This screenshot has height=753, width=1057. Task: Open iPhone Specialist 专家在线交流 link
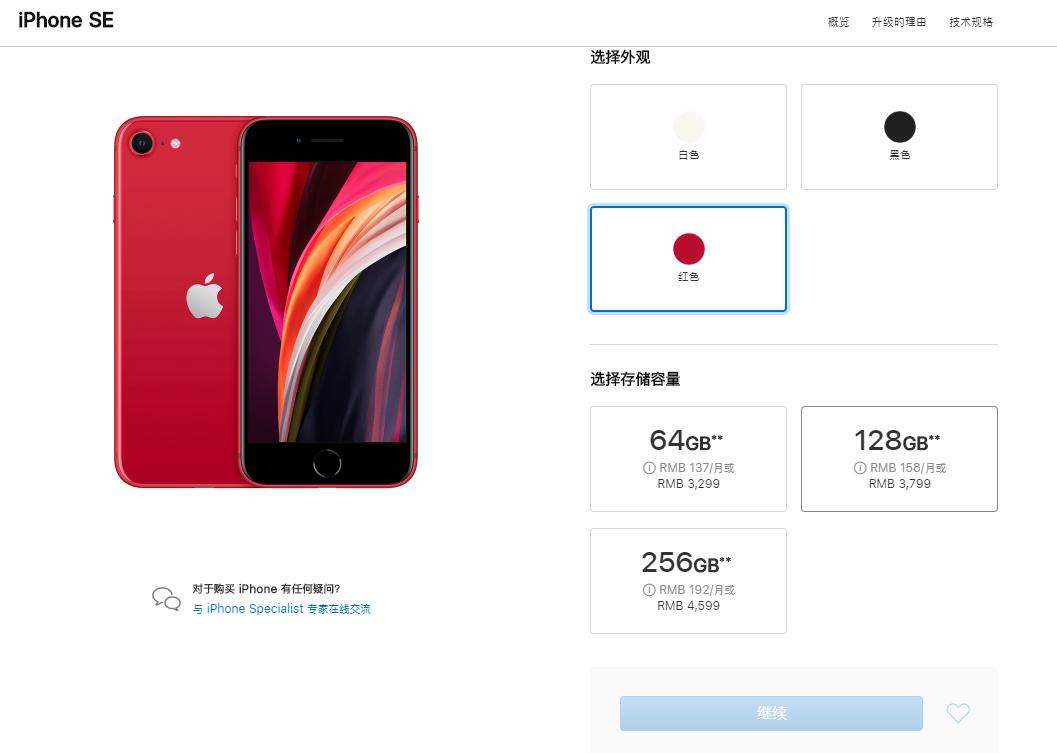(x=282, y=609)
